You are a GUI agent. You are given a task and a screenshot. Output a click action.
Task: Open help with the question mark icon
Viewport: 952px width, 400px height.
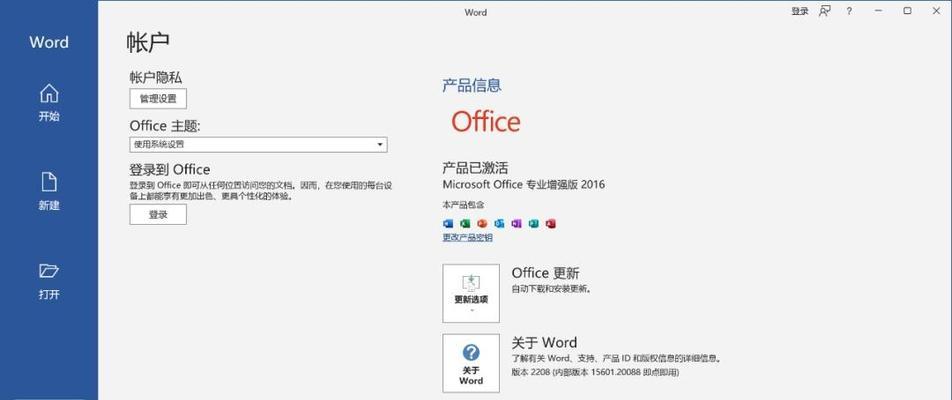coord(849,11)
